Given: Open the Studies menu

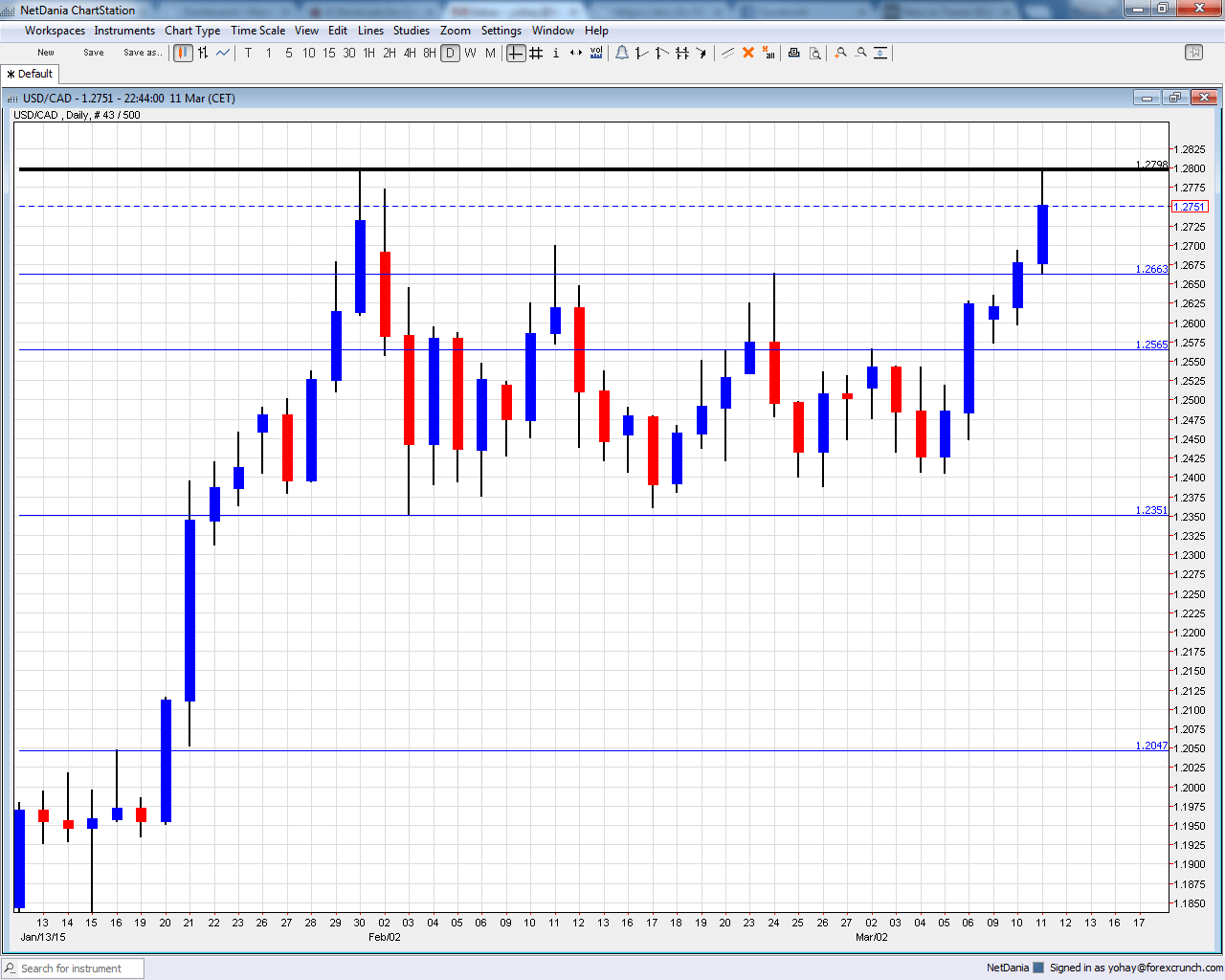Looking at the screenshot, I should click(x=412, y=31).
